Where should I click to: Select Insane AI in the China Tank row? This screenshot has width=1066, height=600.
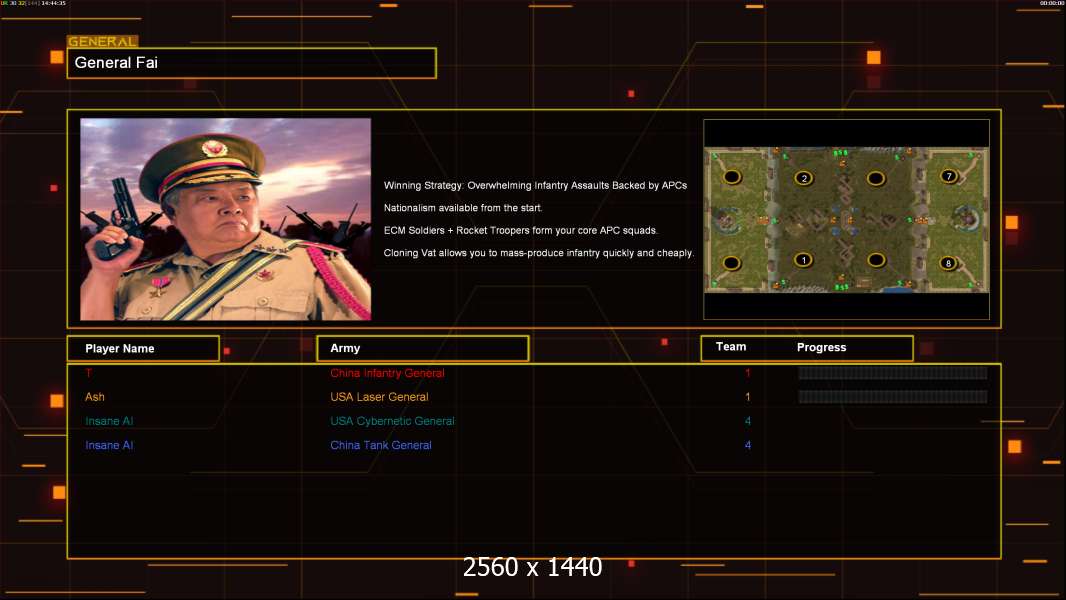[x=109, y=446]
